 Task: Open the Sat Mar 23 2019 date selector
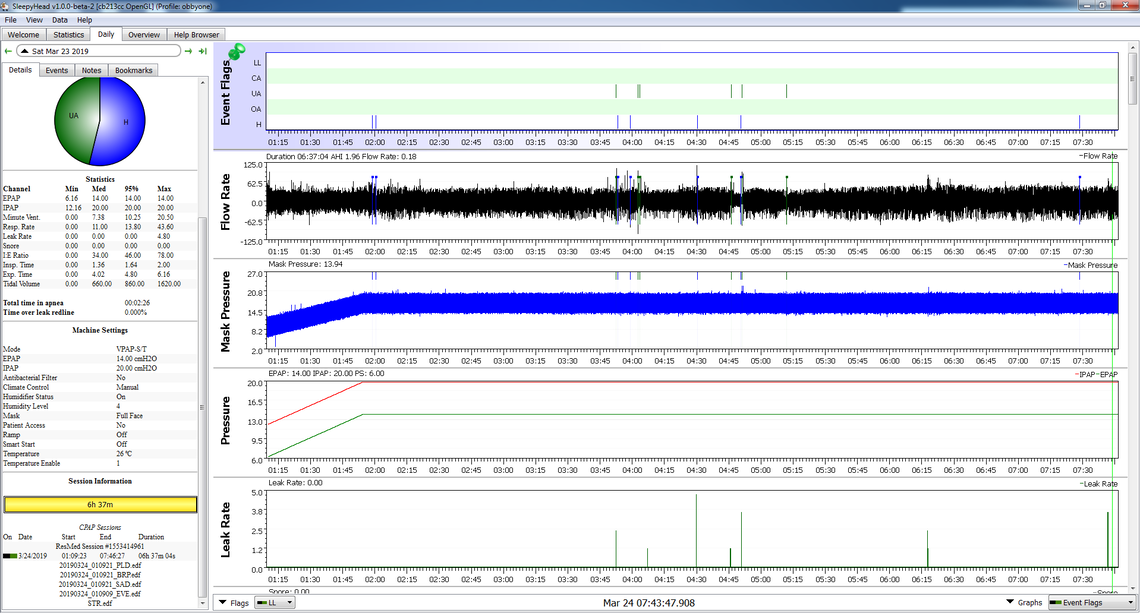(x=99, y=52)
